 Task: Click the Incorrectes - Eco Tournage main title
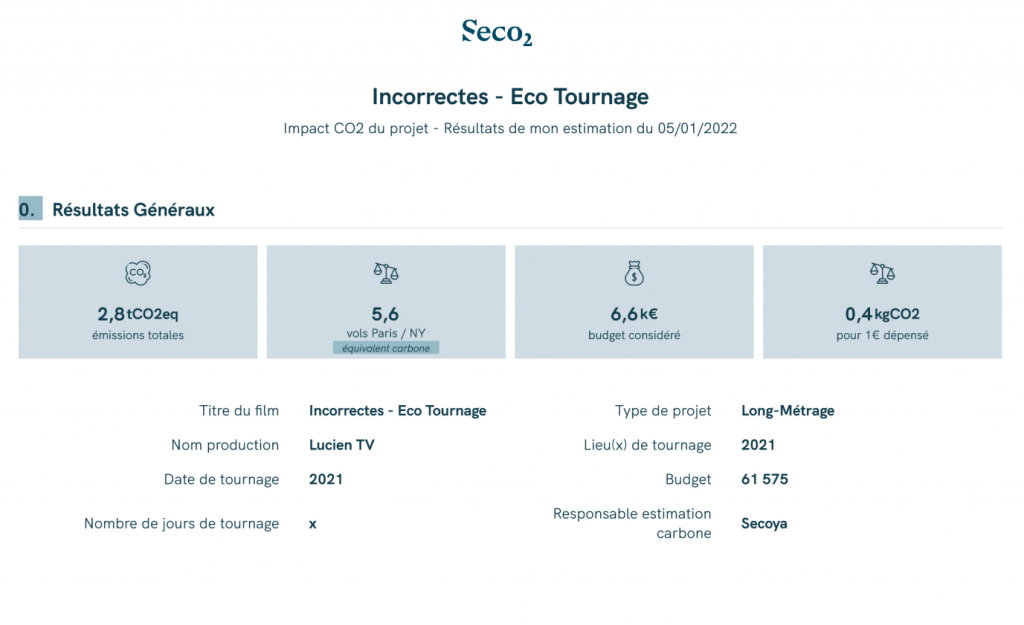[510, 97]
